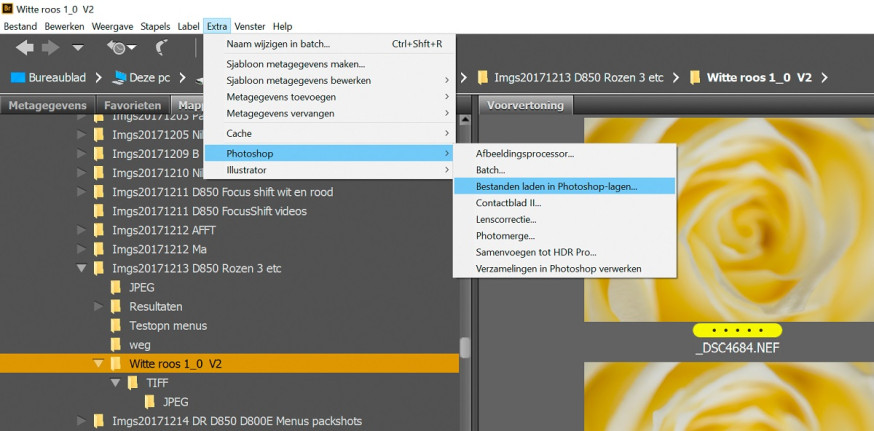This screenshot has width=874, height=431.
Task: Select the weg folder
Action: [x=140, y=345]
